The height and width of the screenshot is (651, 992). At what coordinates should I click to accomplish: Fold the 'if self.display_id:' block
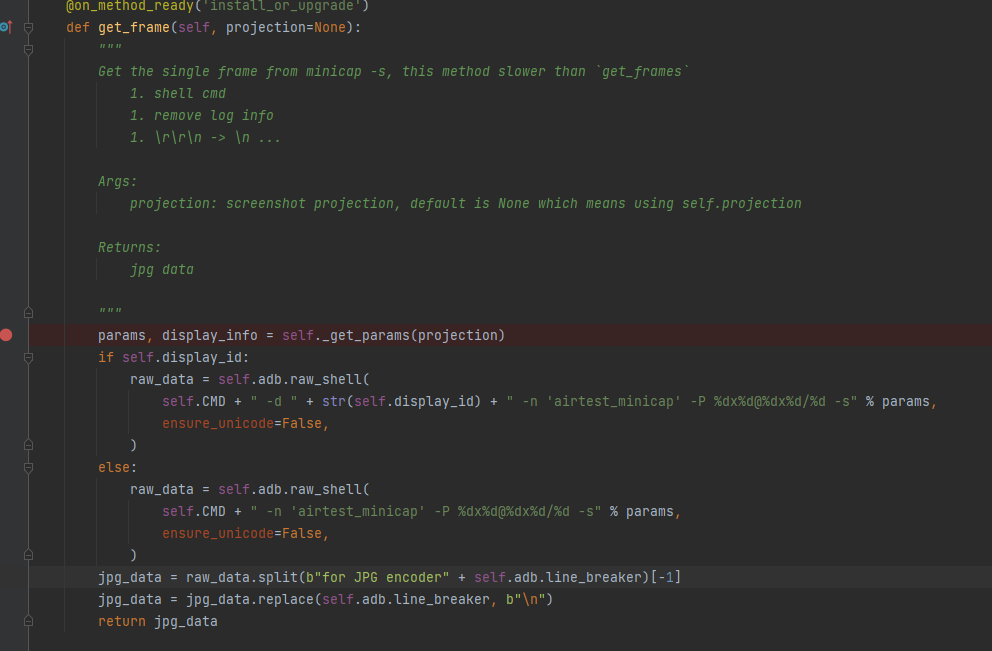tap(28, 357)
